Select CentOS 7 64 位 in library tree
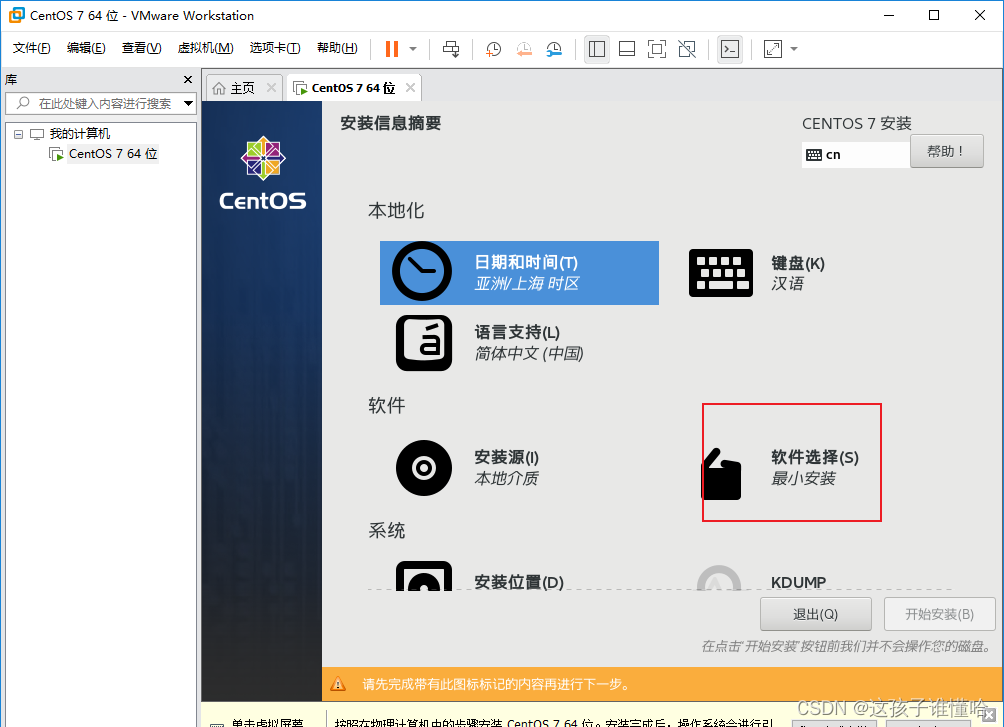The image size is (1004, 727). point(113,154)
